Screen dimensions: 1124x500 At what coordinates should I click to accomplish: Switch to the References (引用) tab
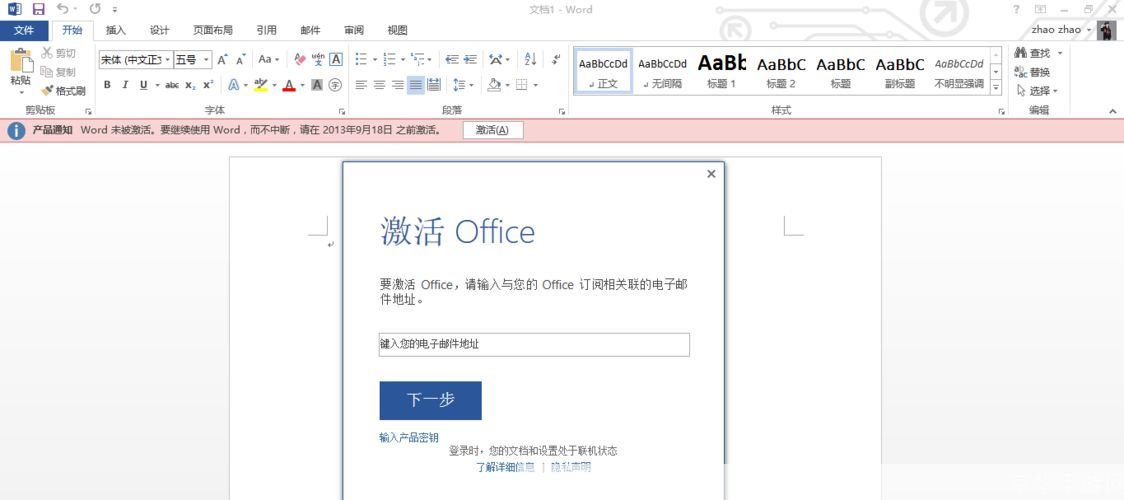267,30
